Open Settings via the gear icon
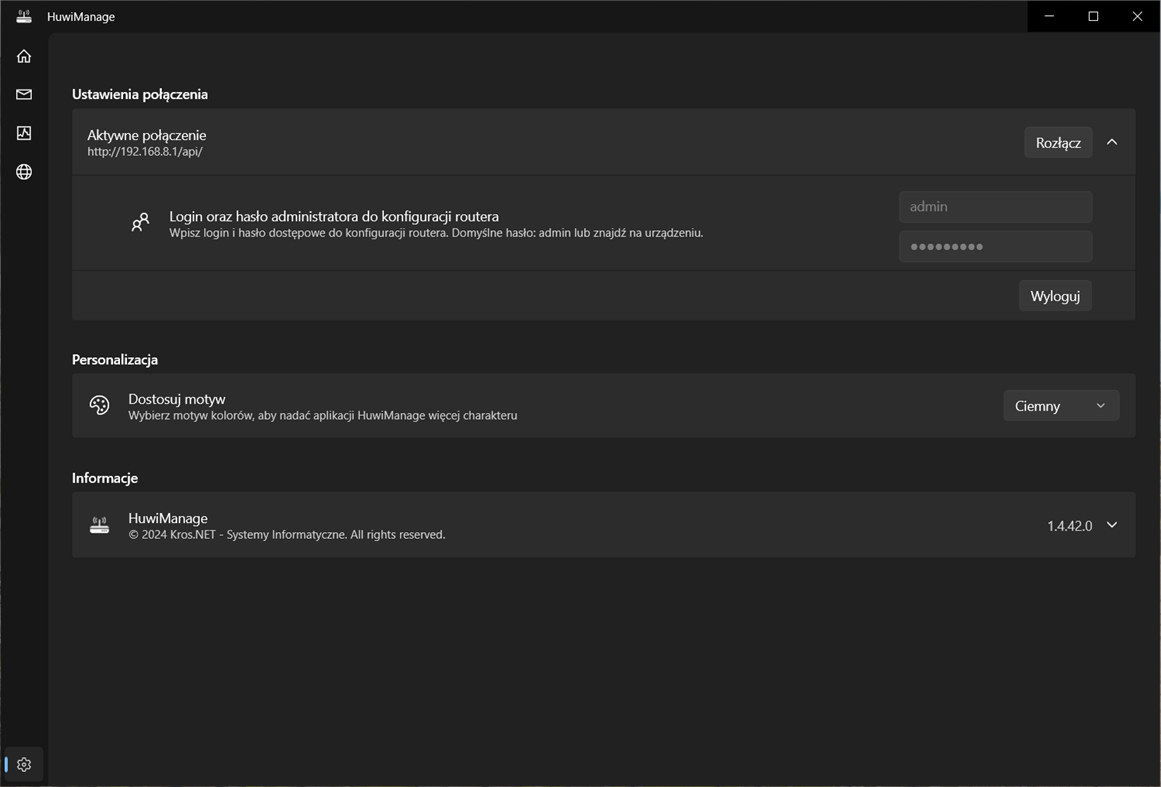 [23, 763]
